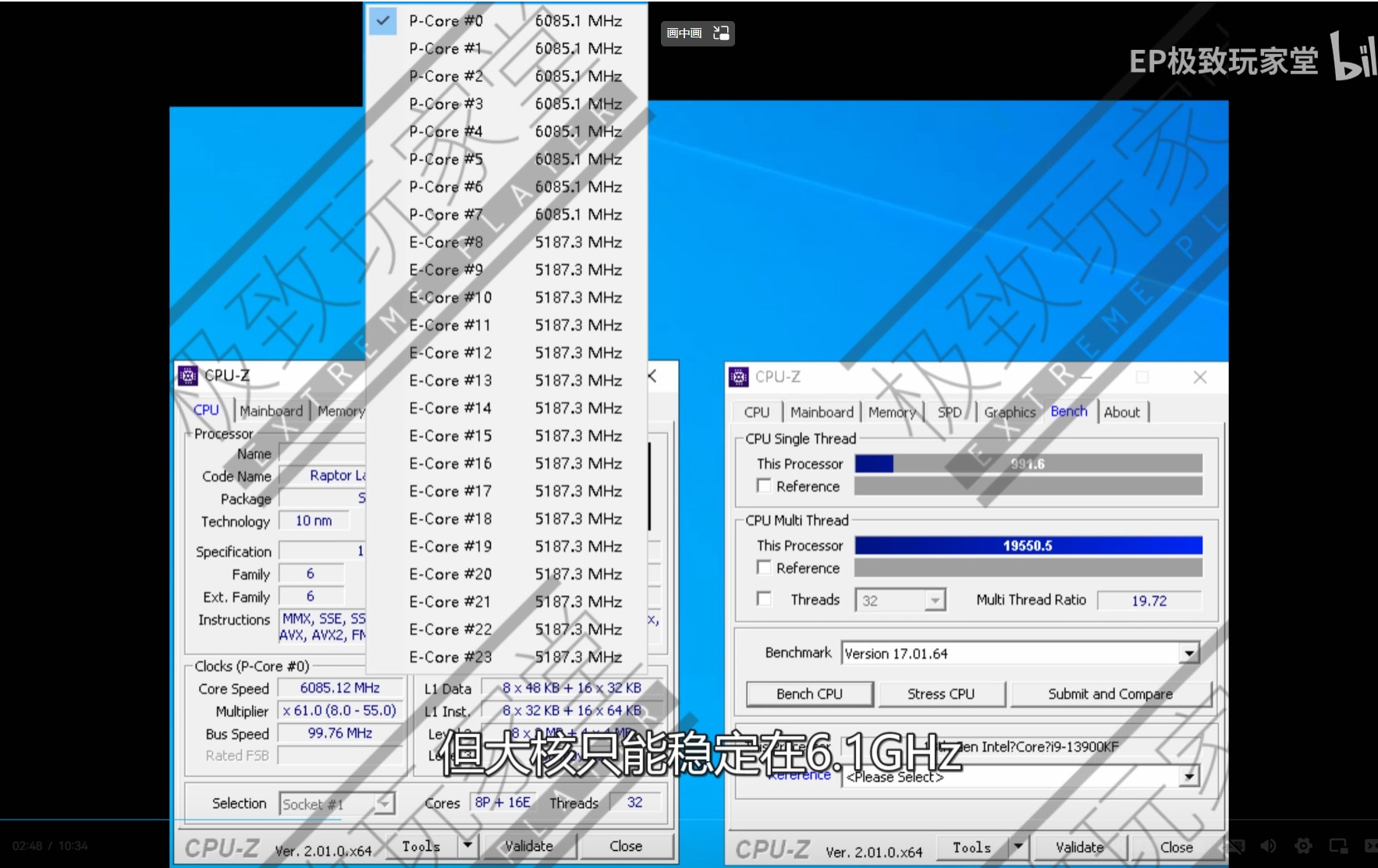Click the Bench CPU button
Screen dimensions: 1378x868
[809, 694]
